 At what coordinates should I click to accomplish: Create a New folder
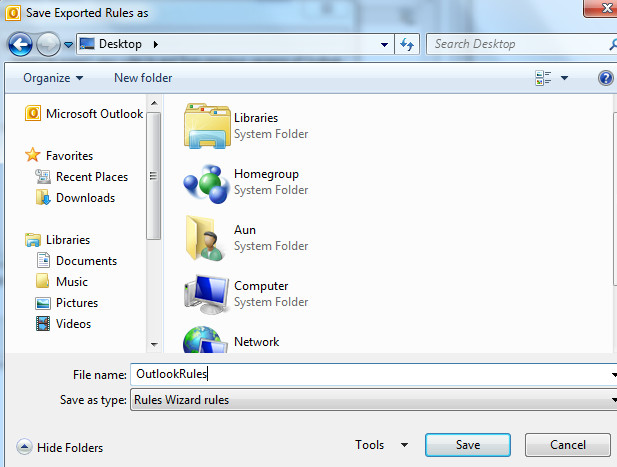point(143,78)
